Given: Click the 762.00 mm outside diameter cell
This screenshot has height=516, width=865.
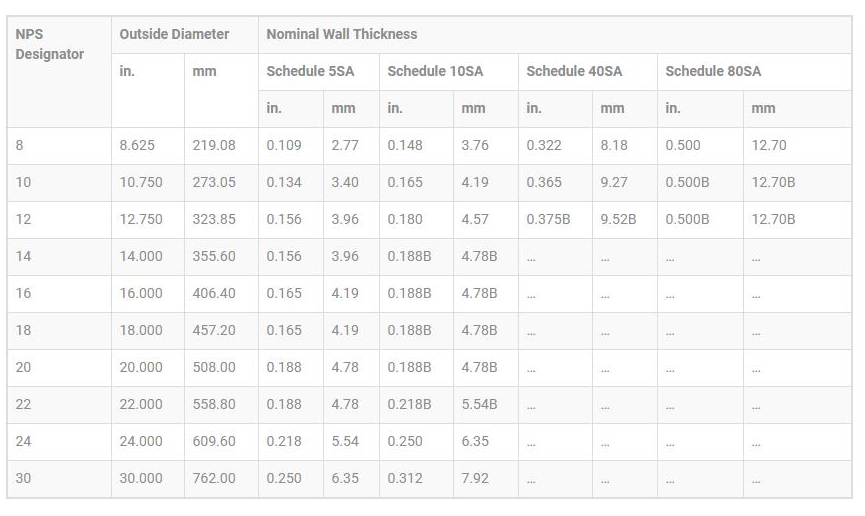Looking at the screenshot, I should pyautogui.click(x=214, y=478).
